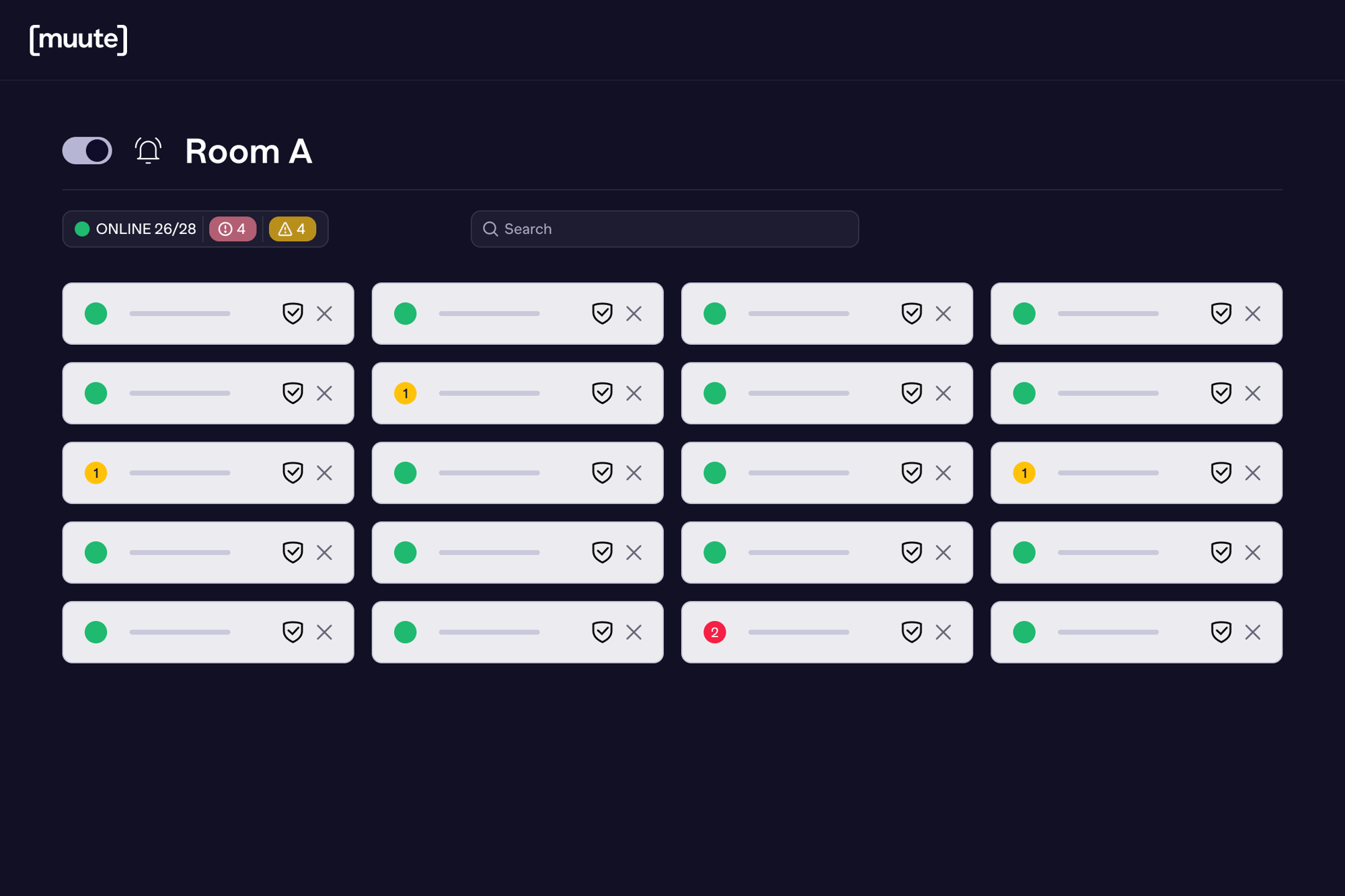Click the shield on the third-row leftmost warning card
The height and width of the screenshot is (896, 1345).
click(x=293, y=473)
